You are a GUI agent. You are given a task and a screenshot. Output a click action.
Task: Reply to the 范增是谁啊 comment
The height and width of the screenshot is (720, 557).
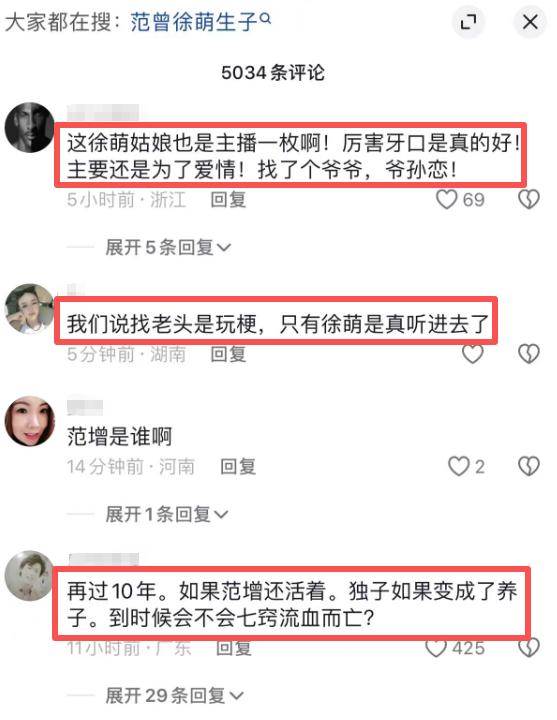coord(238,466)
